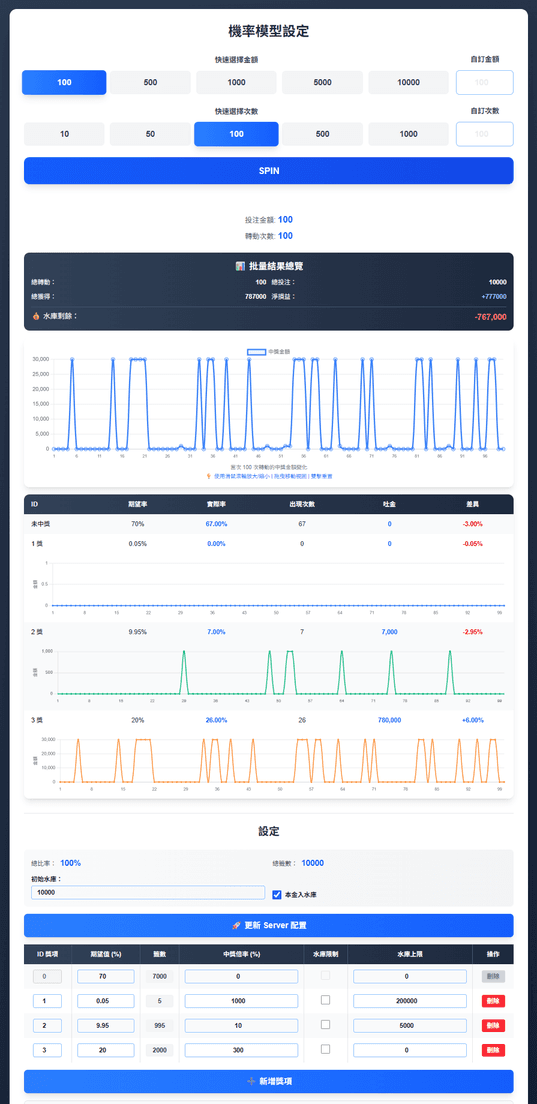Image resolution: width=537 pixels, height=1104 pixels.
Task: Click rocket icon on update server button
Action: pyautogui.click(x=236, y=925)
